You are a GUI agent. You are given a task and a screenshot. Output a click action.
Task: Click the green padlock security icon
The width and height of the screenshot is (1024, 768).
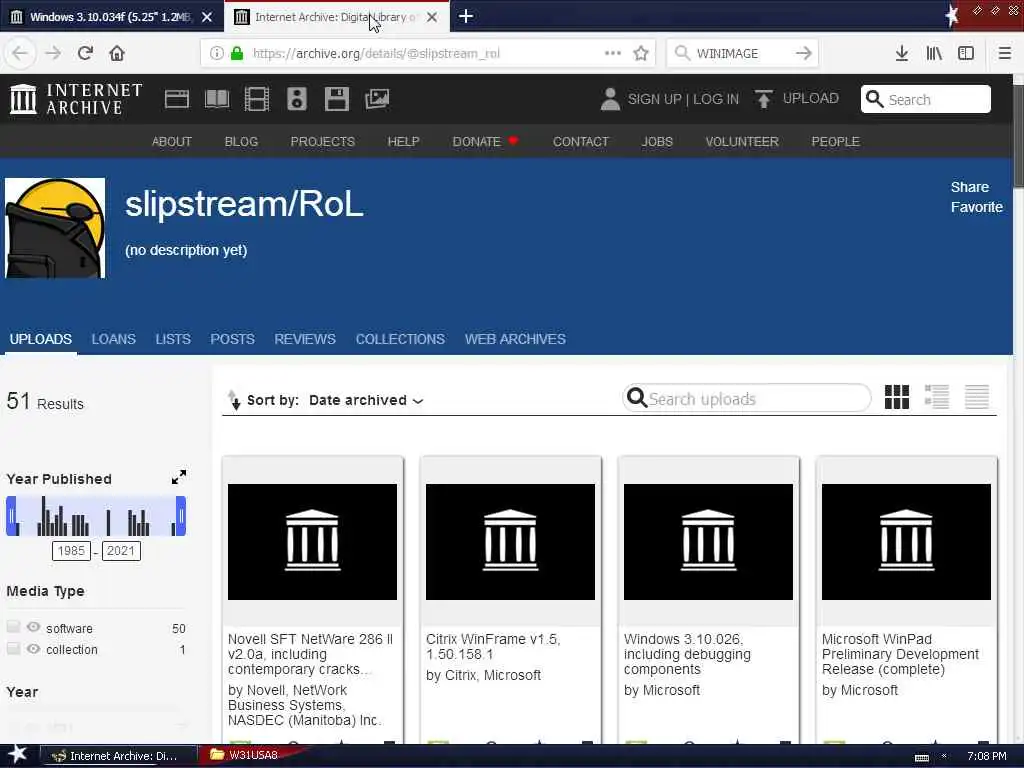(x=237, y=53)
